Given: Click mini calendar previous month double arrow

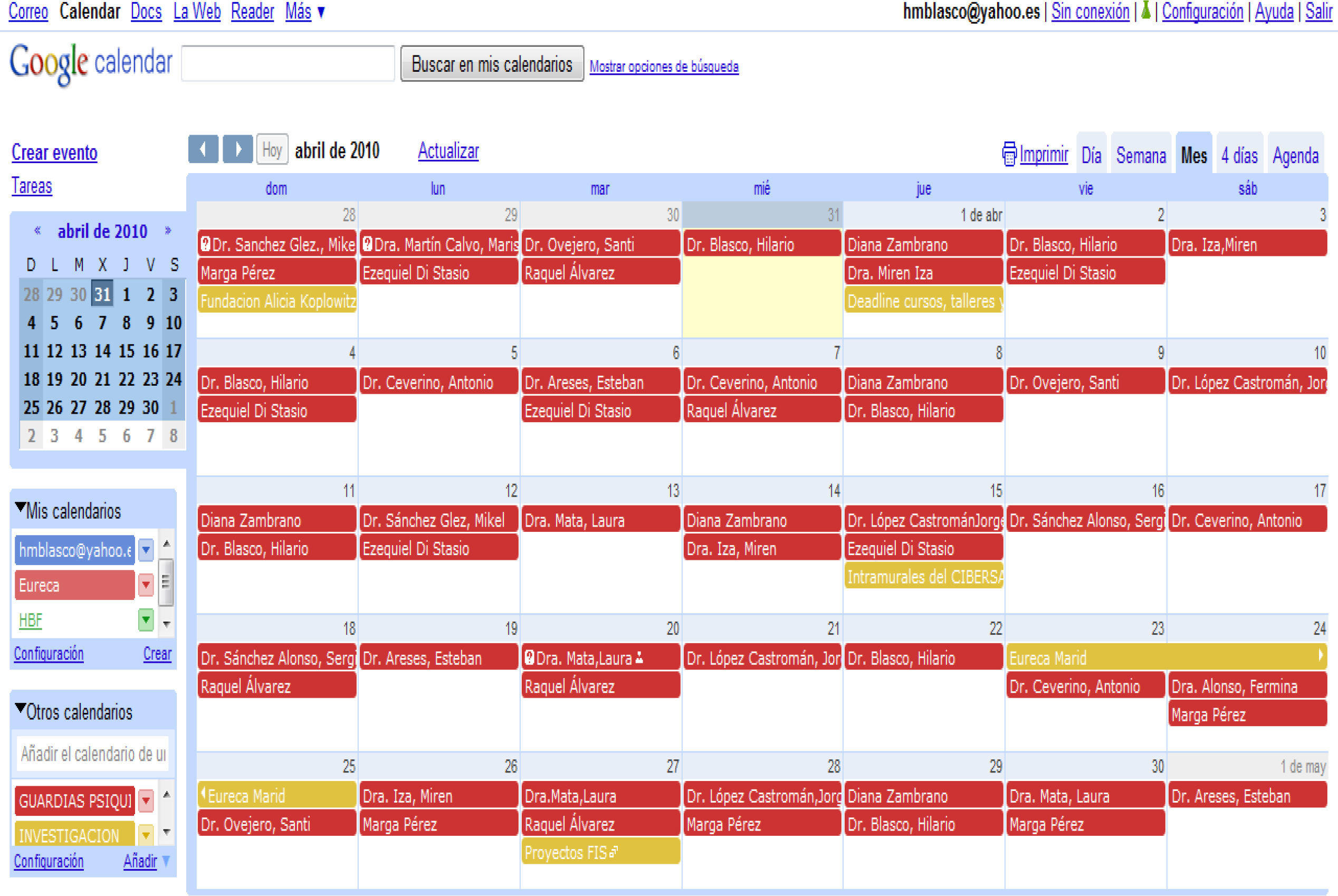Looking at the screenshot, I should coord(37,231).
